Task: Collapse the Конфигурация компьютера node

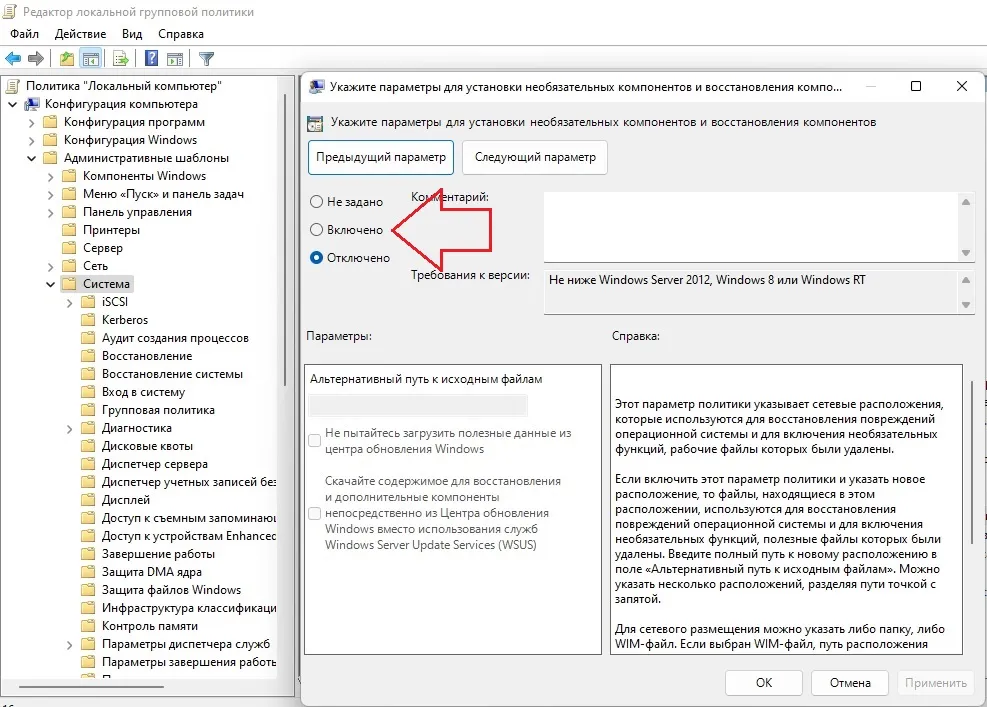Action: pyautogui.click(x=13, y=104)
